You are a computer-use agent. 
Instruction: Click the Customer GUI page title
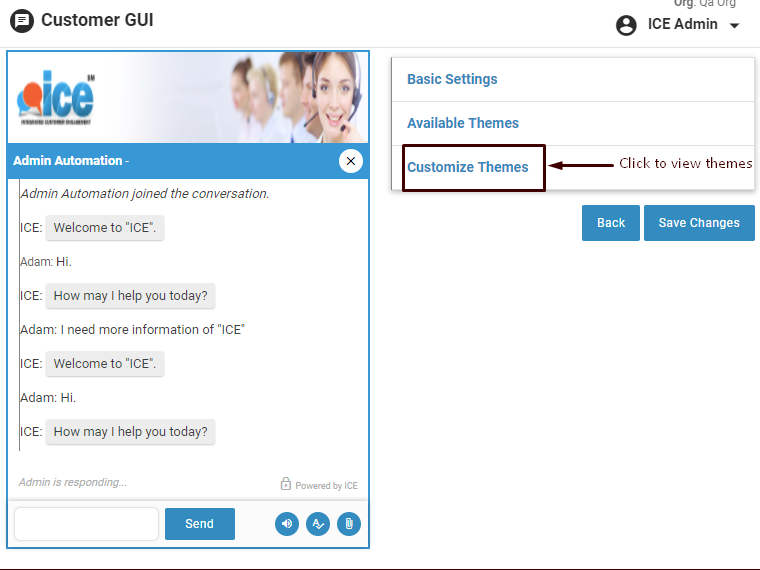[97, 20]
